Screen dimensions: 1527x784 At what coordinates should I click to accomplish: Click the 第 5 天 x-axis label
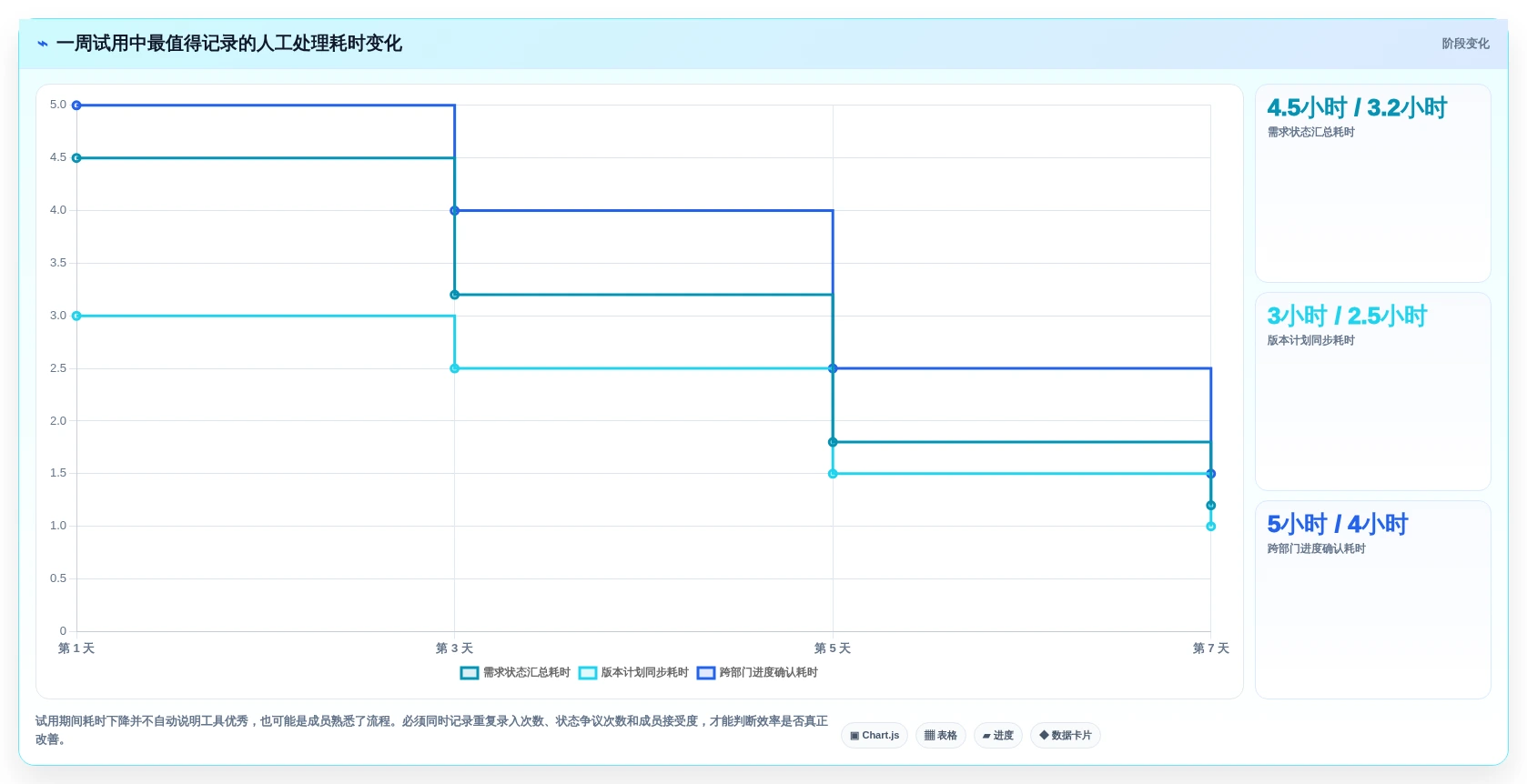[833, 648]
